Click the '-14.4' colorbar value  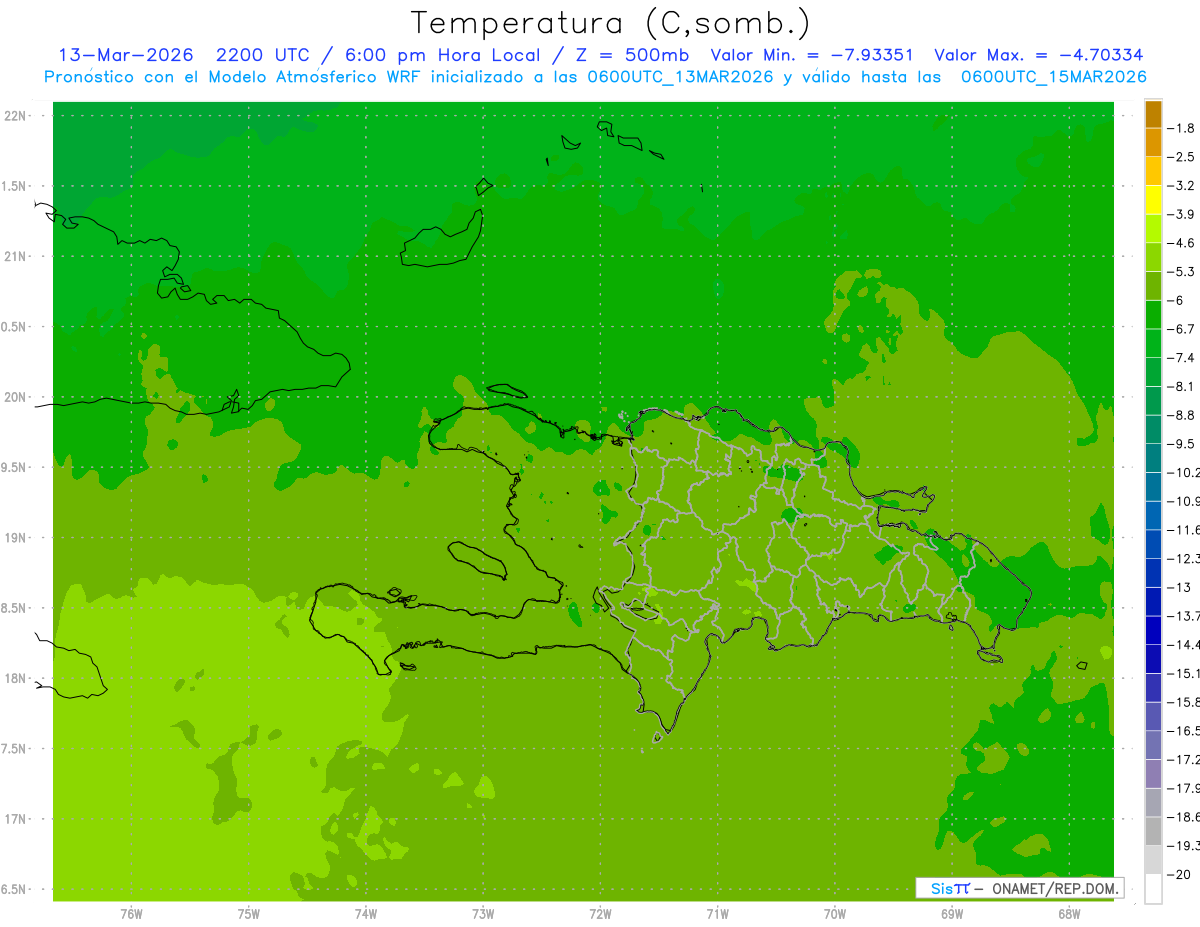[1185, 645]
